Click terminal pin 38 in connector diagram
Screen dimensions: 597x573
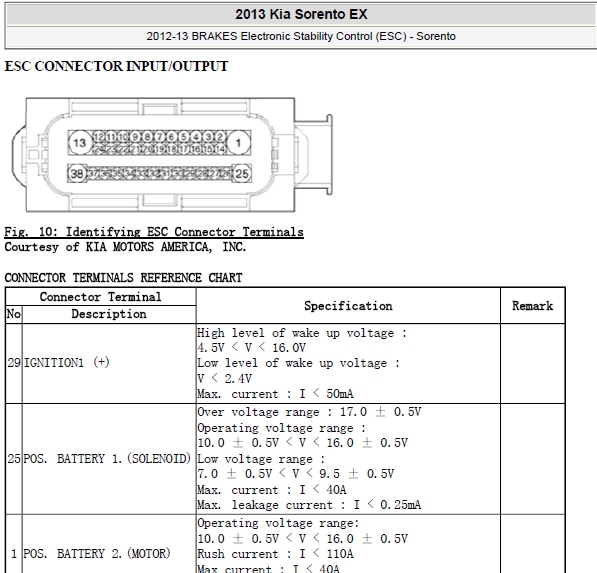(x=77, y=174)
